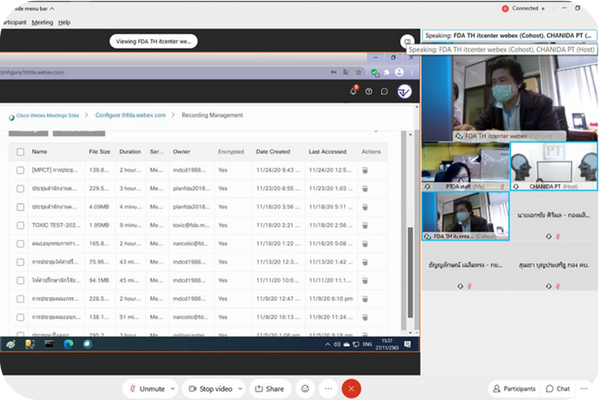
Task: Open the Participant menu
Action: click(14, 22)
